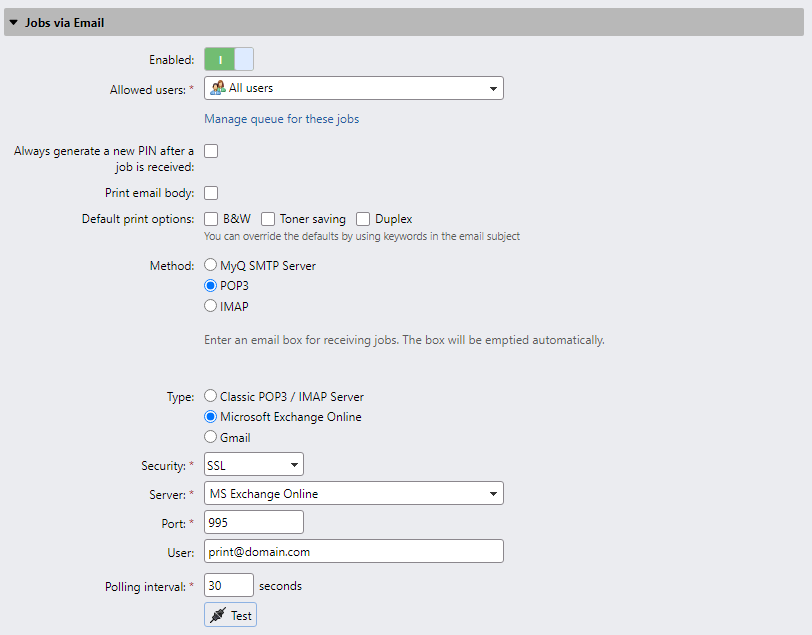Click the users icon in Allowed users field
Viewport: 812px width, 635px height.
pyautogui.click(x=216, y=88)
